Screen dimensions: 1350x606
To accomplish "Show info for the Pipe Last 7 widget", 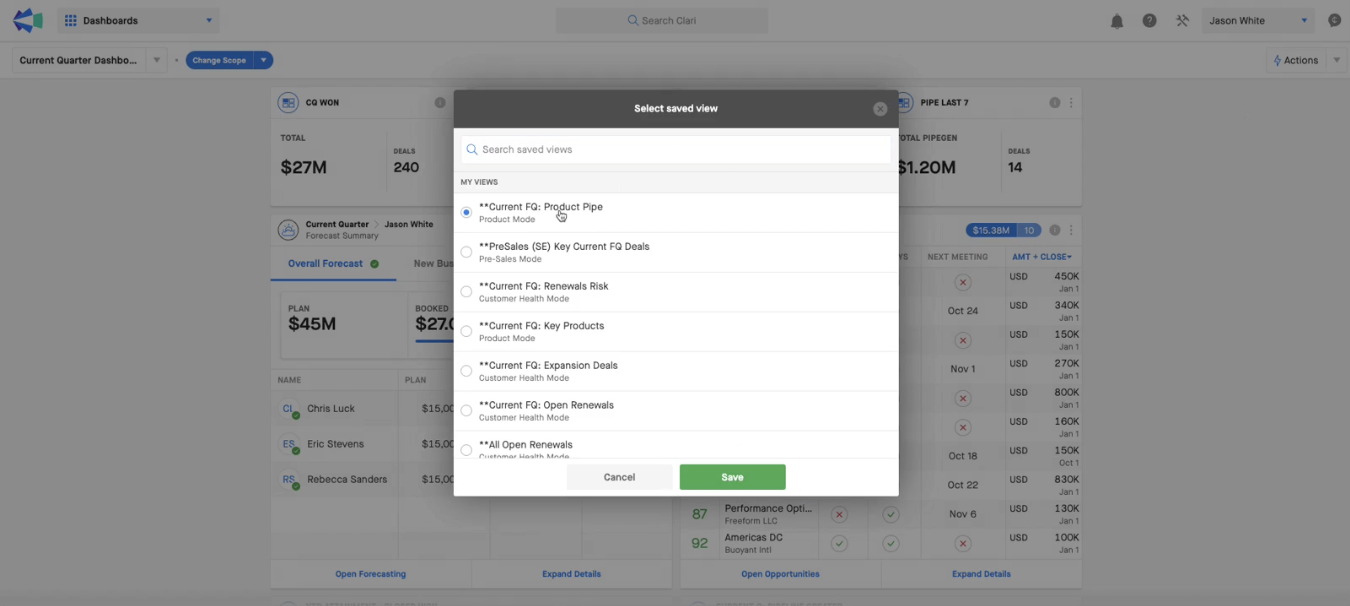I will [x=1054, y=103].
